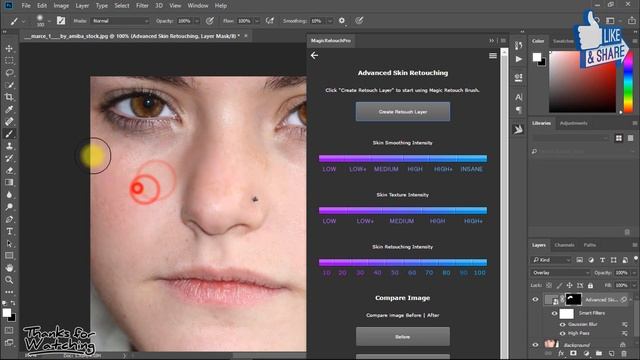Switch to the Adjustments tab
Screen dimensions: 640x360
point(573,123)
